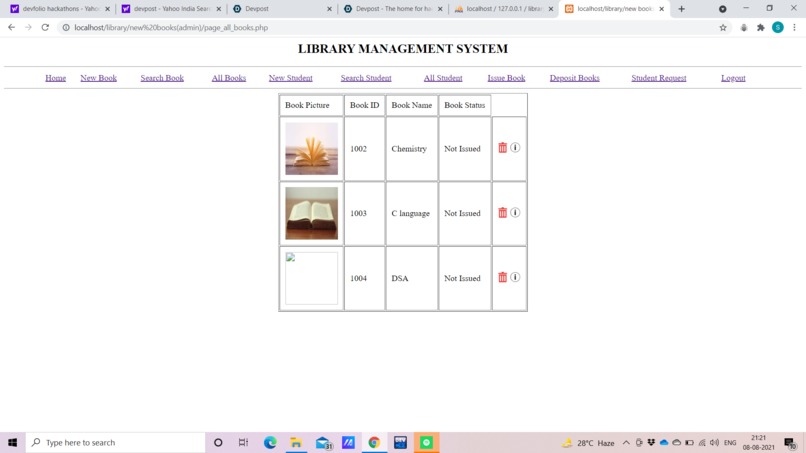806x453 pixels.
Task: Open the Deposit Books link
Action: 574,78
